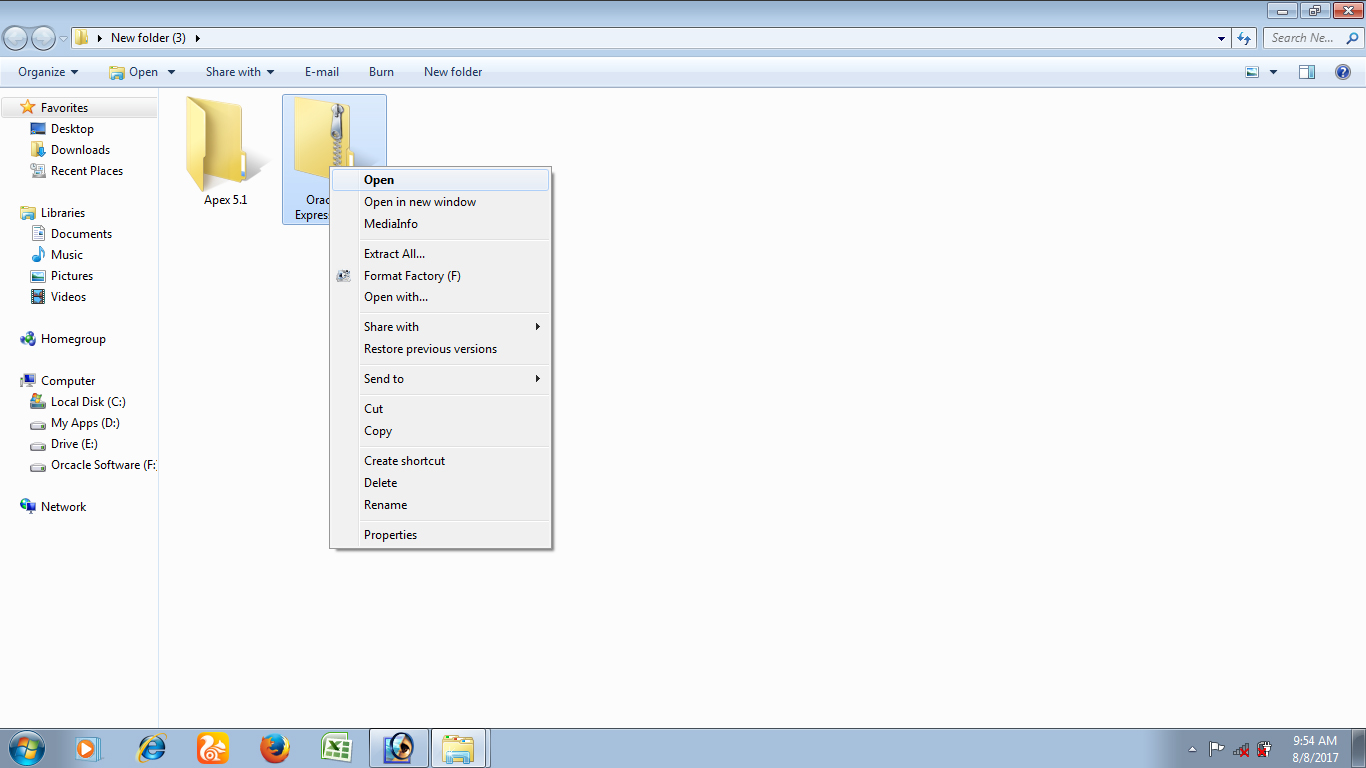1366x768 pixels.
Task: Open the Network item in sidebar
Action: pyautogui.click(x=64, y=506)
